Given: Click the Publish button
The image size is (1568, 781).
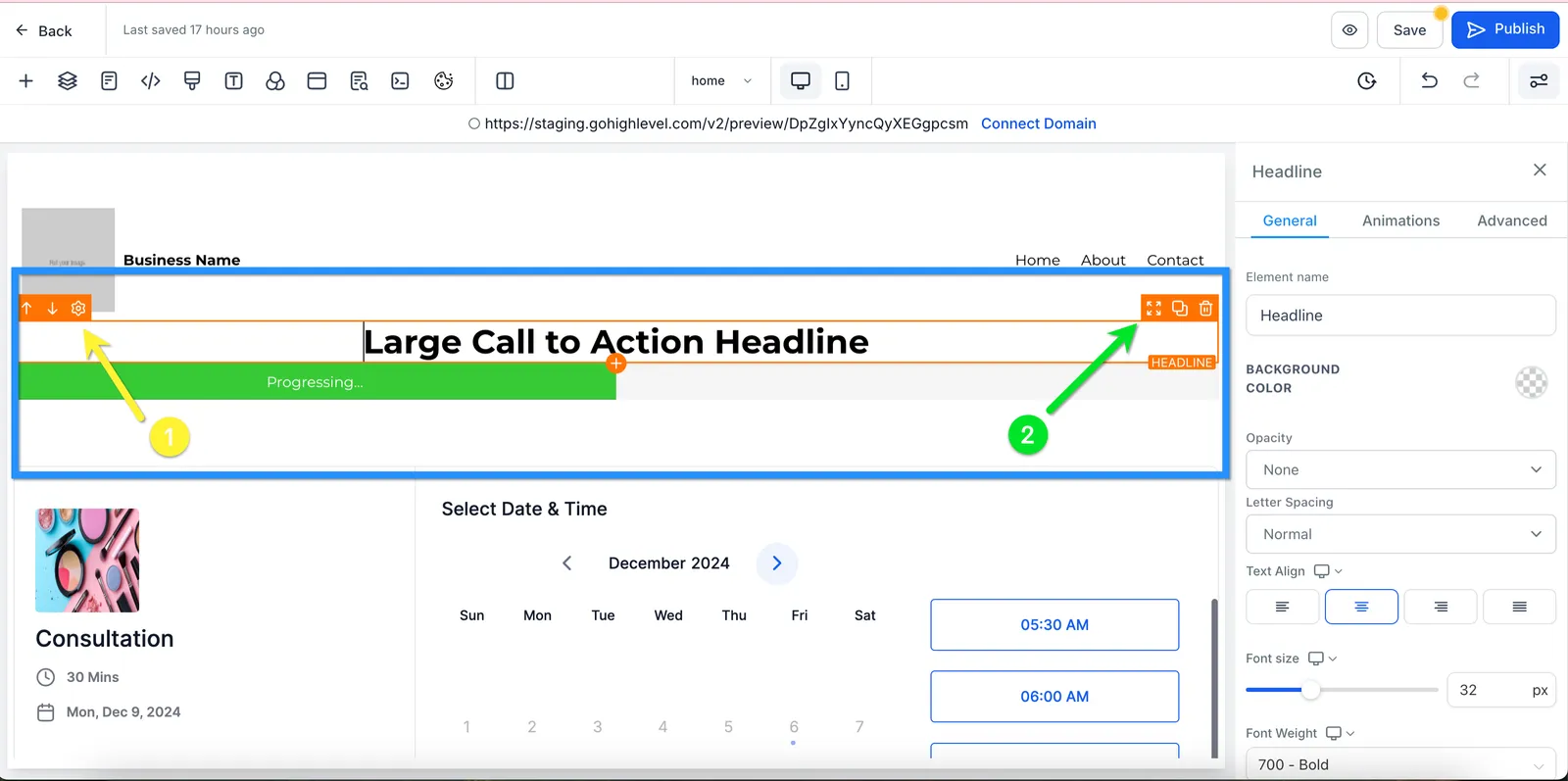Looking at the screenshot, I should [1505, 30].
